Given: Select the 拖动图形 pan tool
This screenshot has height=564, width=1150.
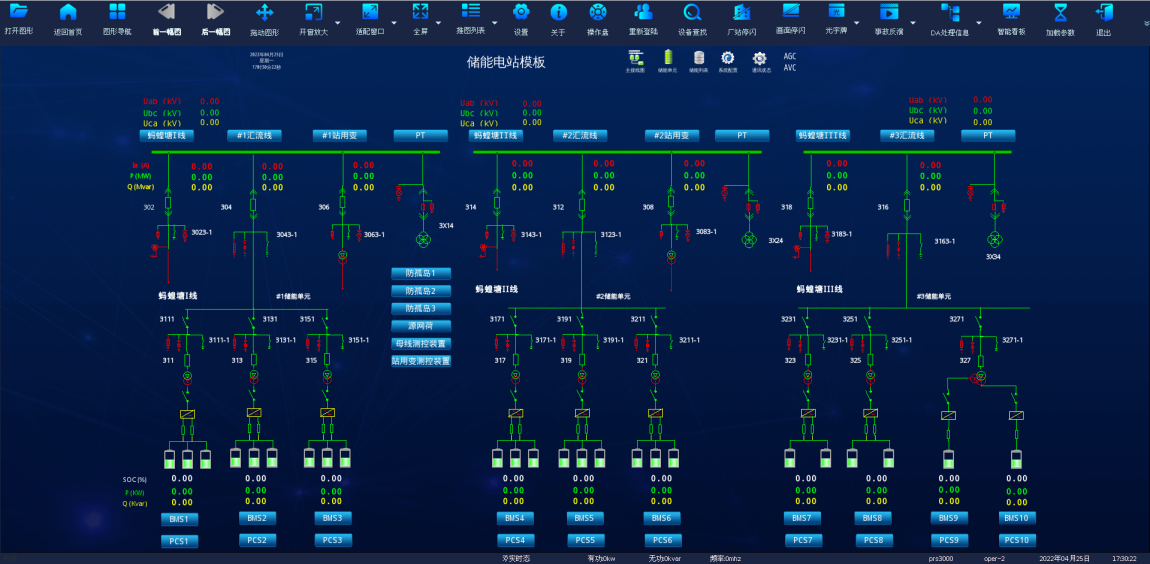Looking at the screenshot, I should (x=265, y=13).
